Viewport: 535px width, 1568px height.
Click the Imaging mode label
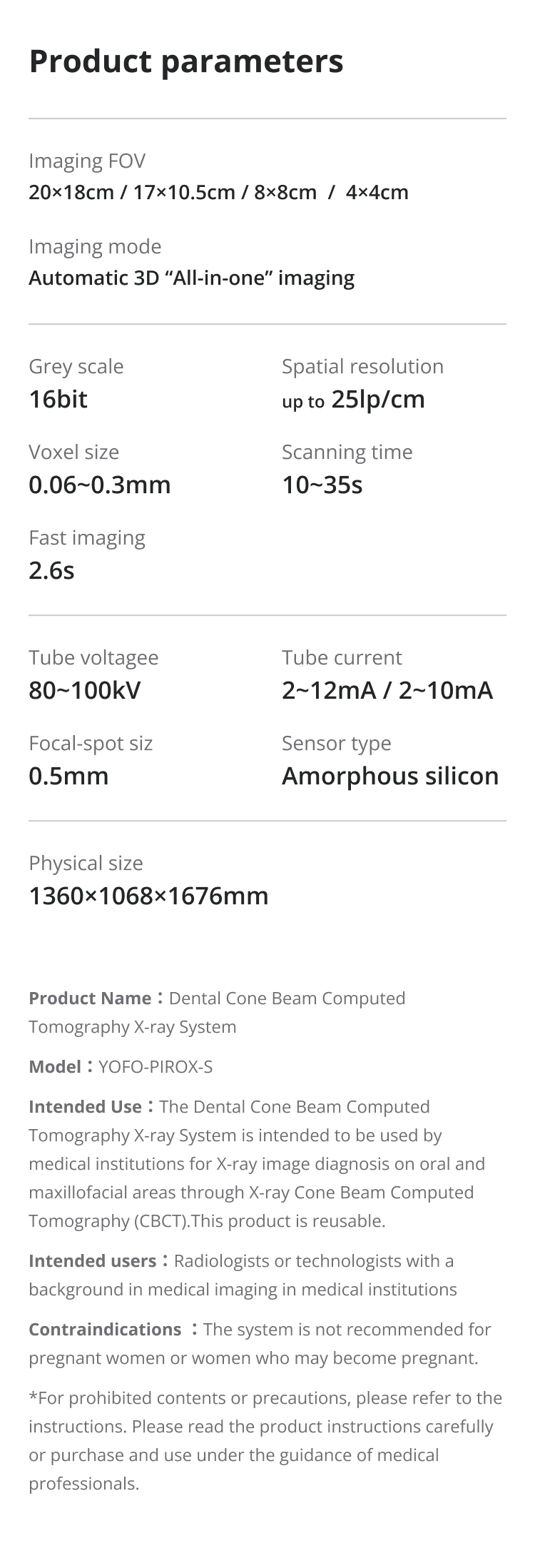click(x=95, y=247)
